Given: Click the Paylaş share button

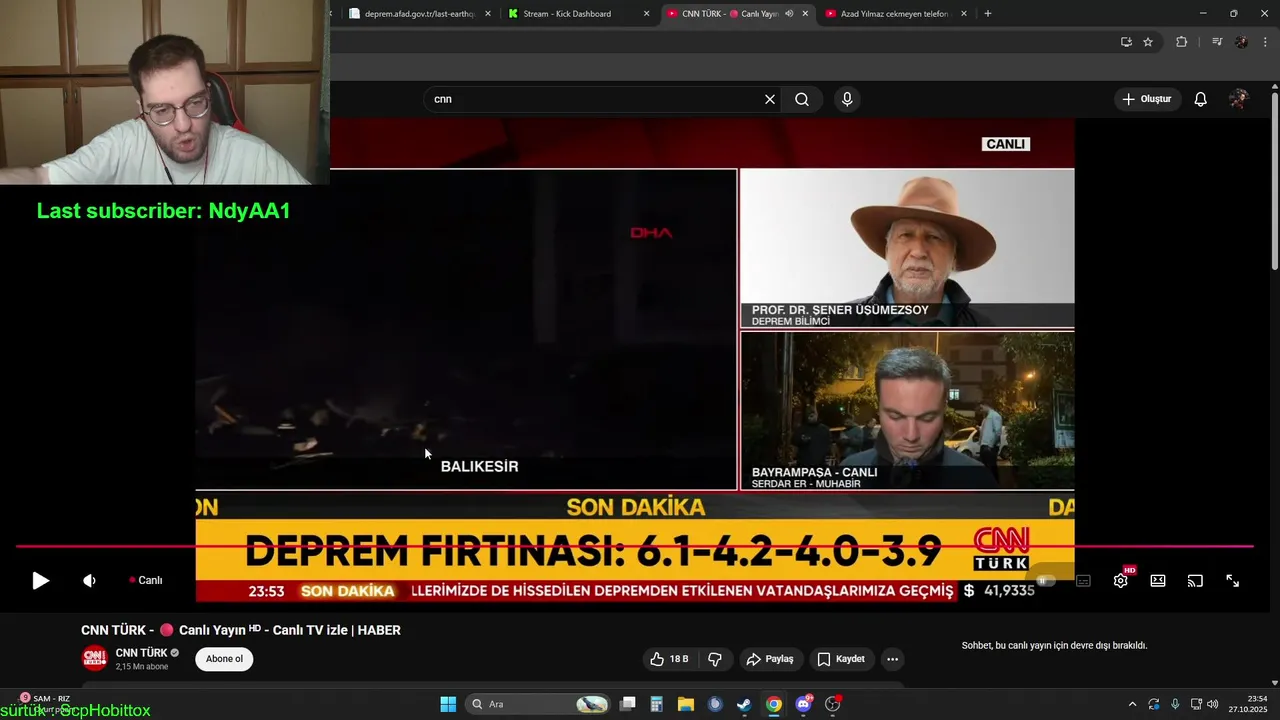Looking at the screenshot, I should pyautogui.click(x=770, y=659).
